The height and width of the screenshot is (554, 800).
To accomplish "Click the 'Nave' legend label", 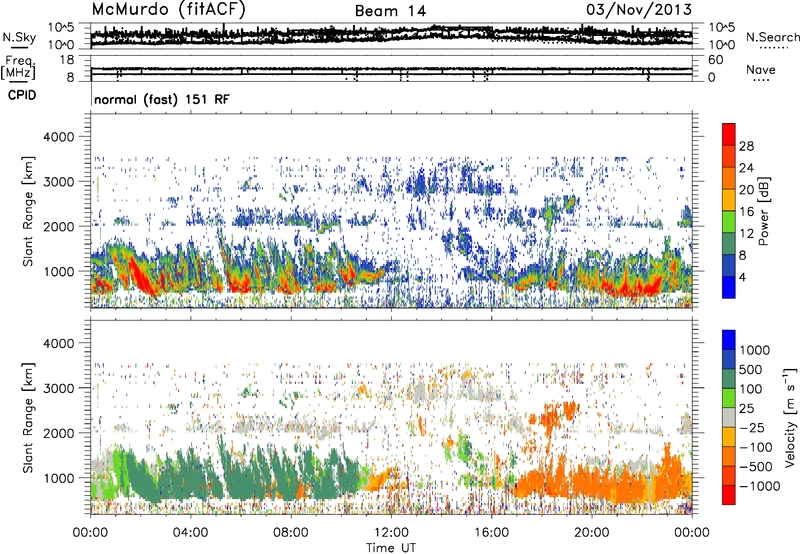I will 761,69.
